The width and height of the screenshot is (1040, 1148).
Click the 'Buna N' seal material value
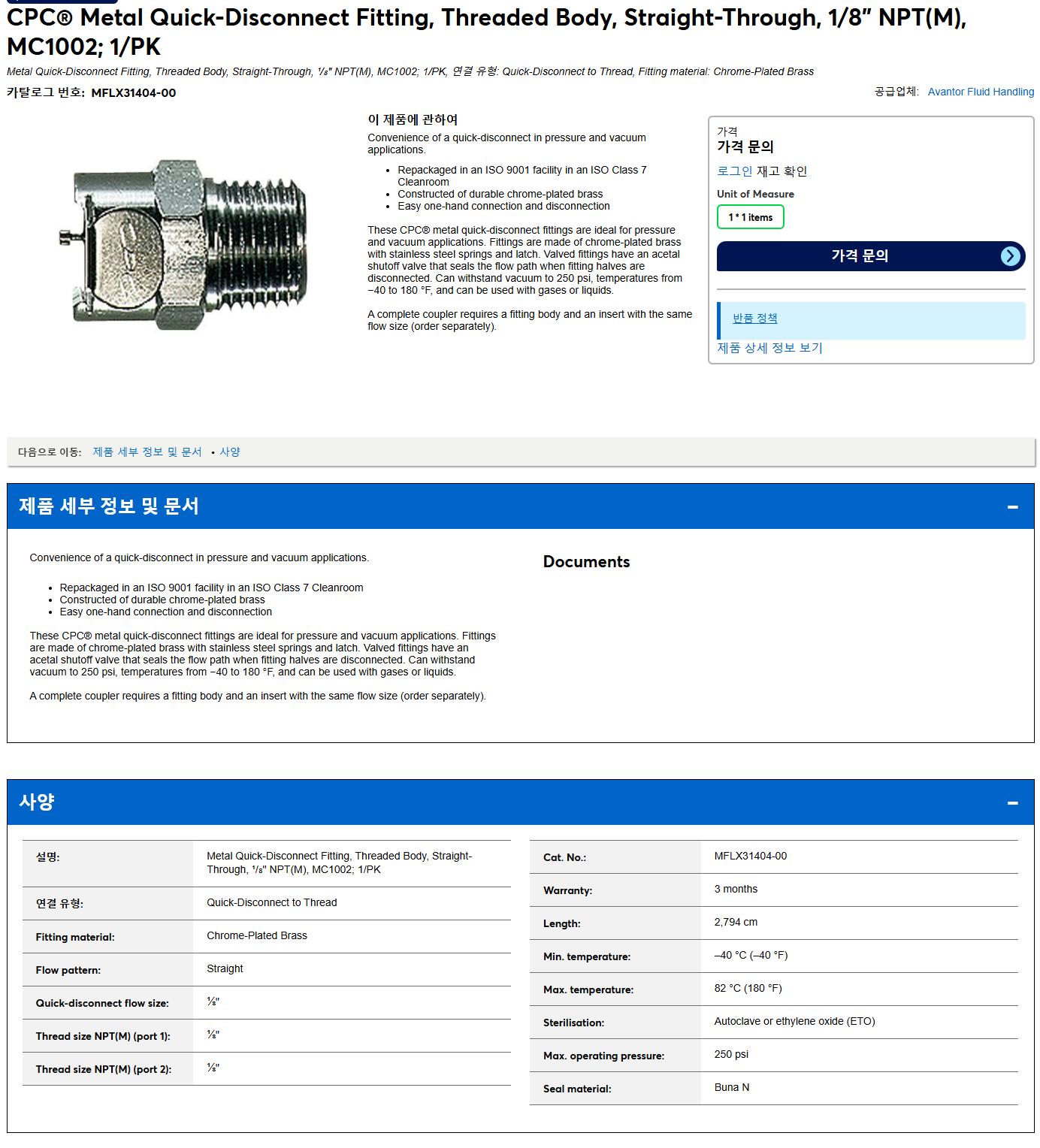tap(732, 1087)
